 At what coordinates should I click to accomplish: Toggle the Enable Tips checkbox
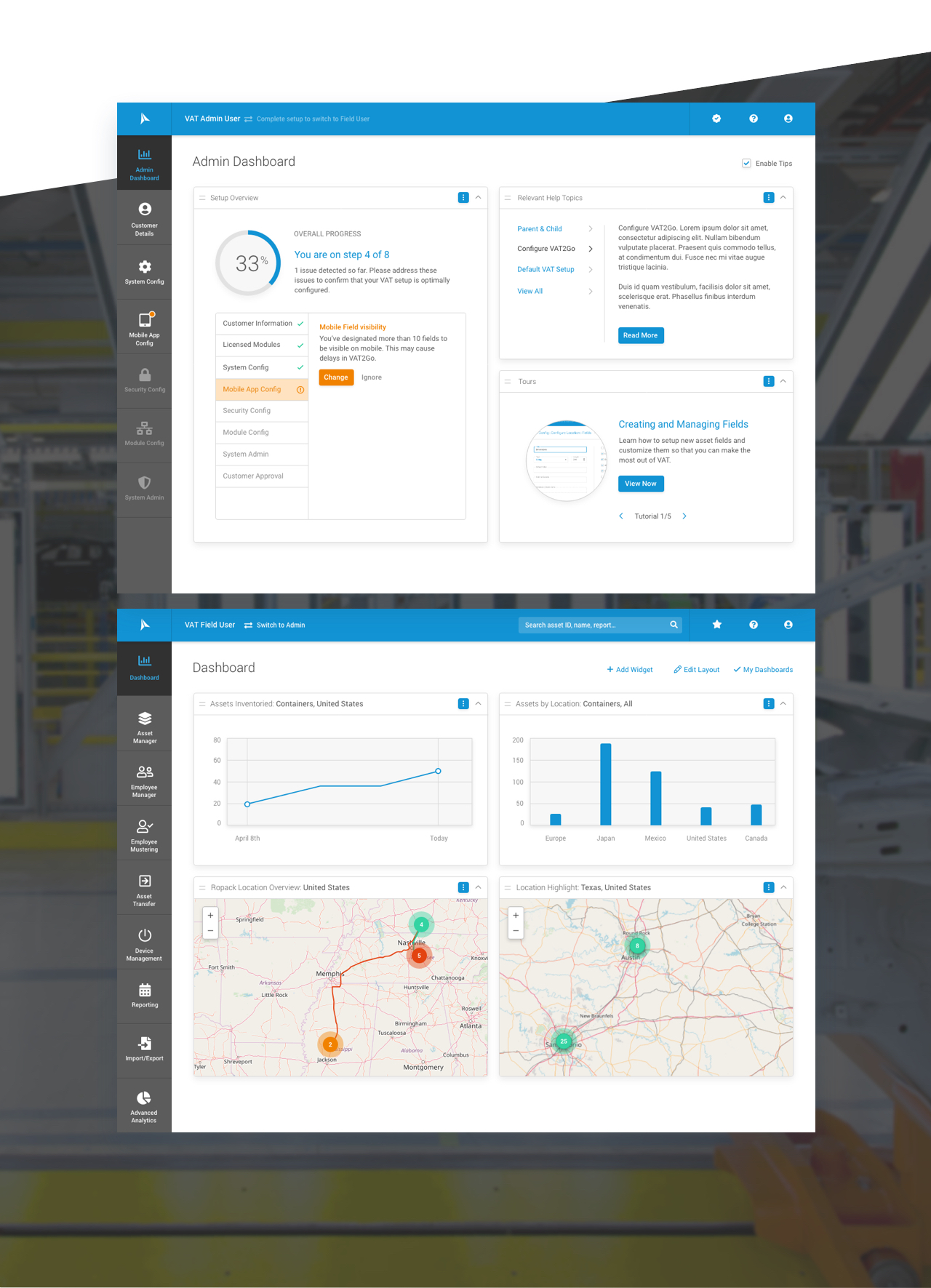(x=746, y=164)
